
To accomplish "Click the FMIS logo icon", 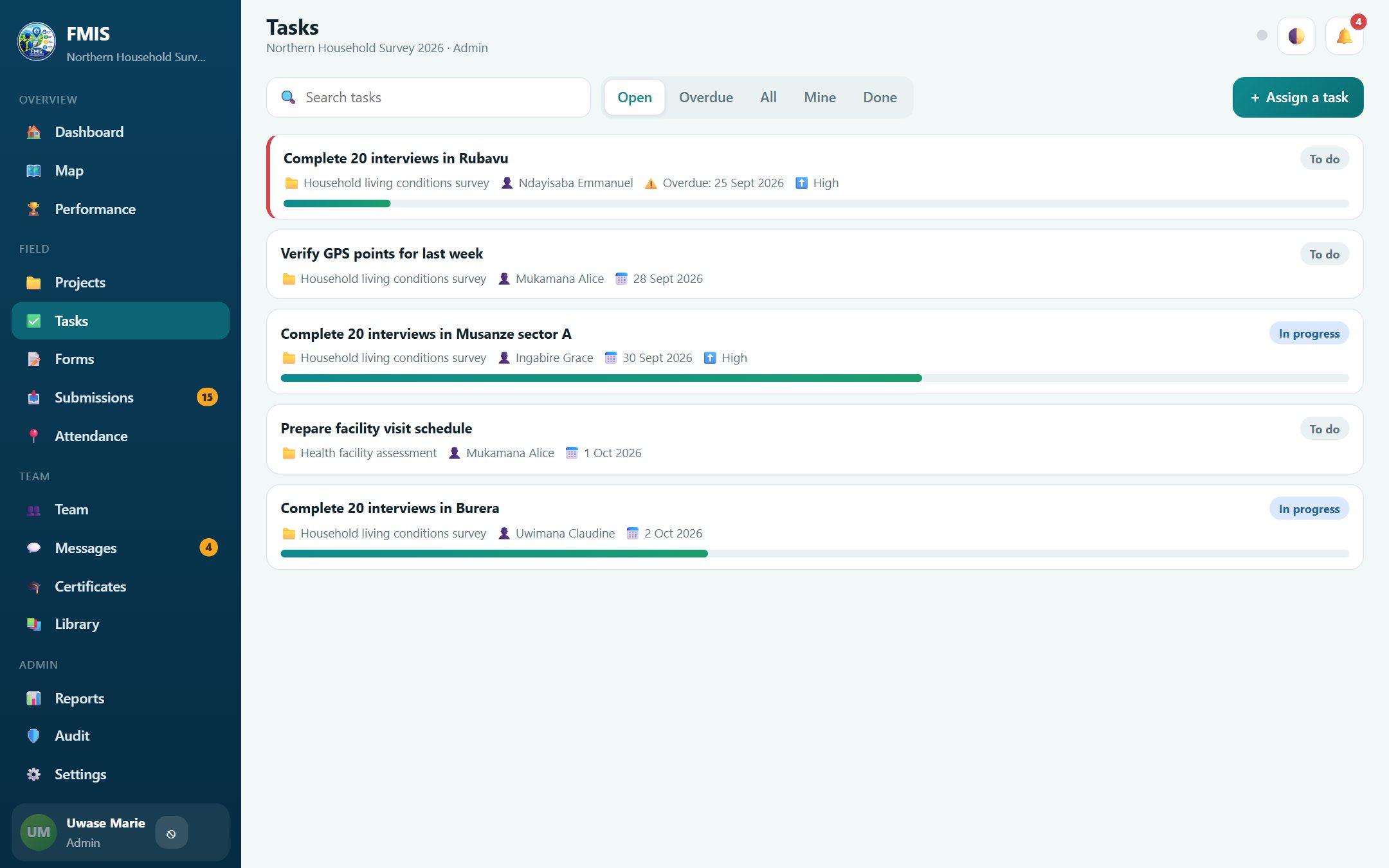I will pyautogui.click(x=37, y=42).
